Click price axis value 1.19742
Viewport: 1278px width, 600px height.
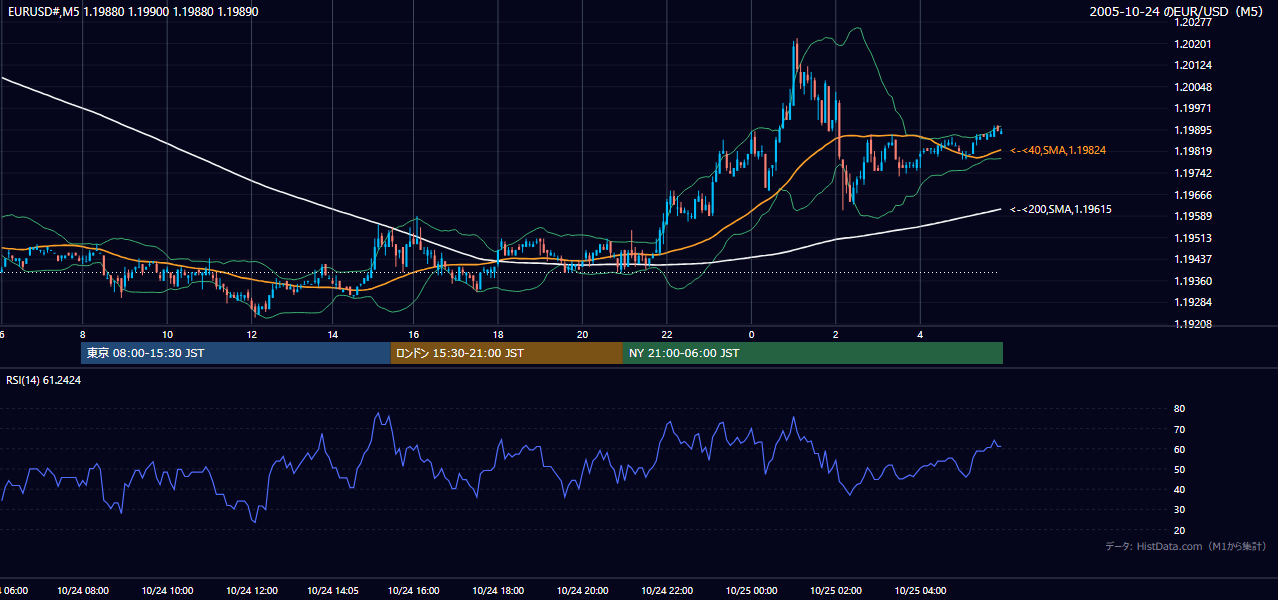click(x=1194, y=173)
